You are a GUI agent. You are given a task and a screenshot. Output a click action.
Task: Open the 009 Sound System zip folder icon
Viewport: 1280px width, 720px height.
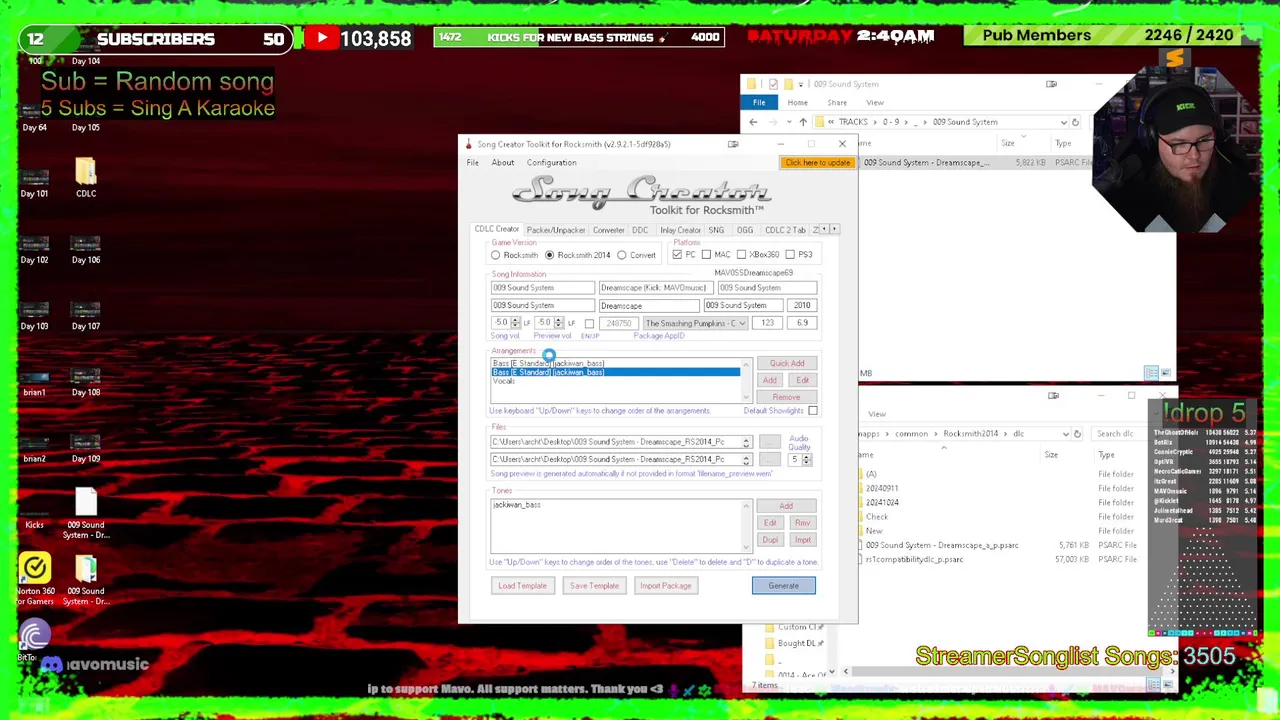86,580
